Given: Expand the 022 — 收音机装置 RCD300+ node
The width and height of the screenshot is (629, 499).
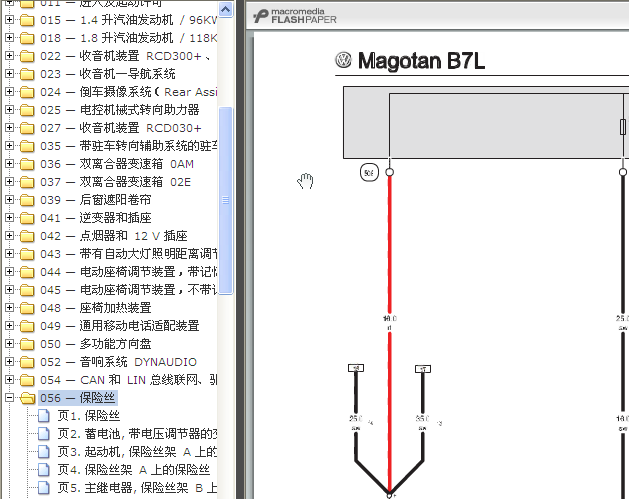Looking at the screenshot, I should coord(9,56).
